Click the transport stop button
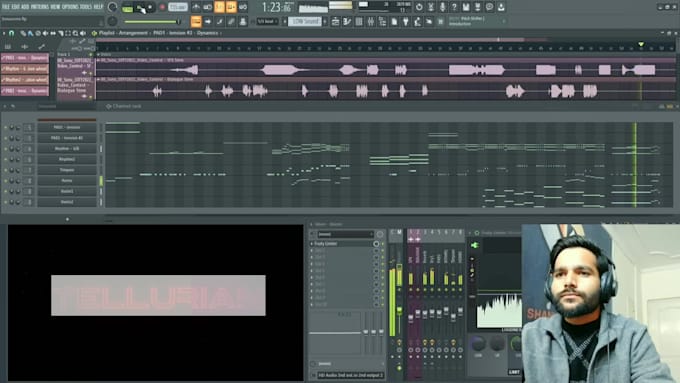Screen dimensions: 680x383 point(150,7)
